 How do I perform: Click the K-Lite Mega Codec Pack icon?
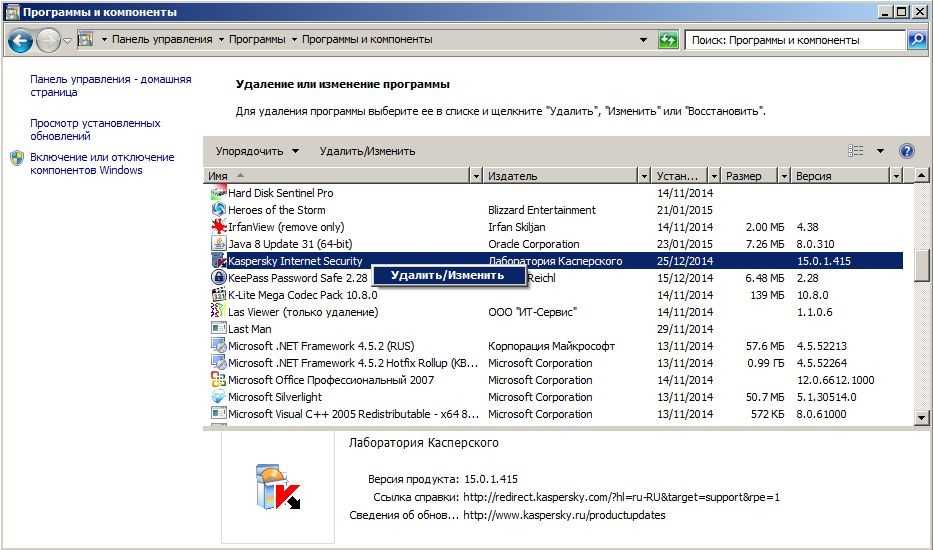point(218,295)
